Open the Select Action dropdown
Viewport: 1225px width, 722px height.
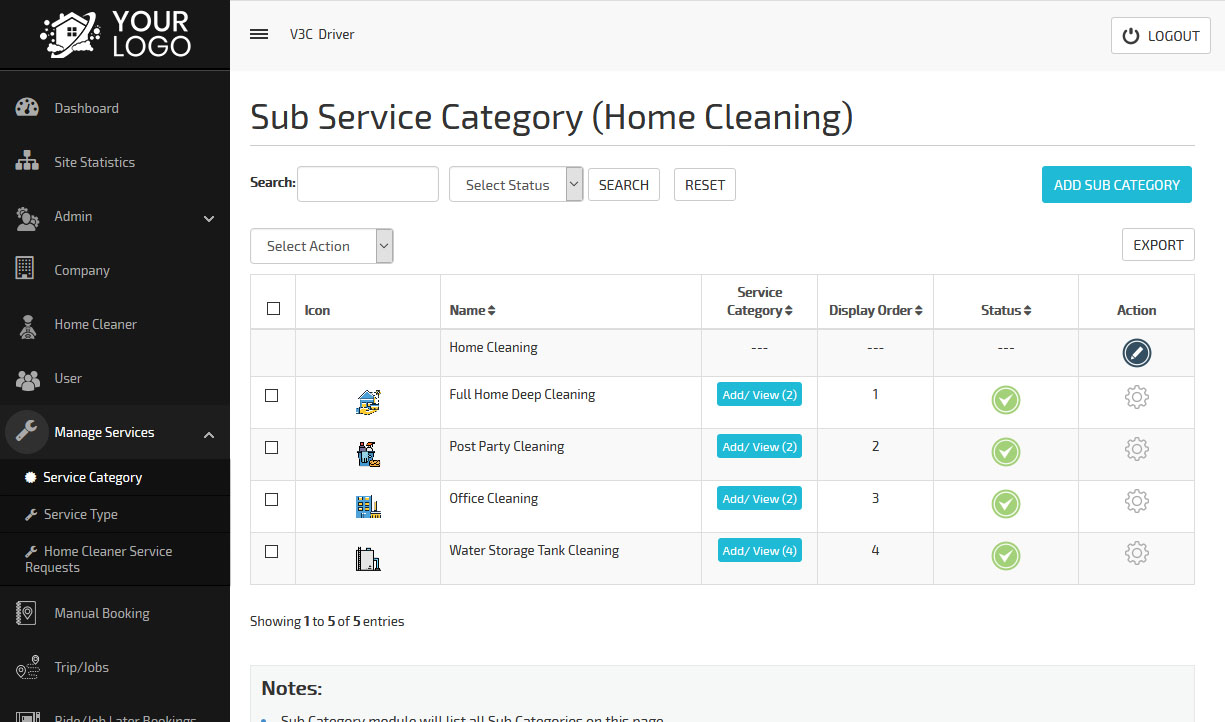point(321,246)
